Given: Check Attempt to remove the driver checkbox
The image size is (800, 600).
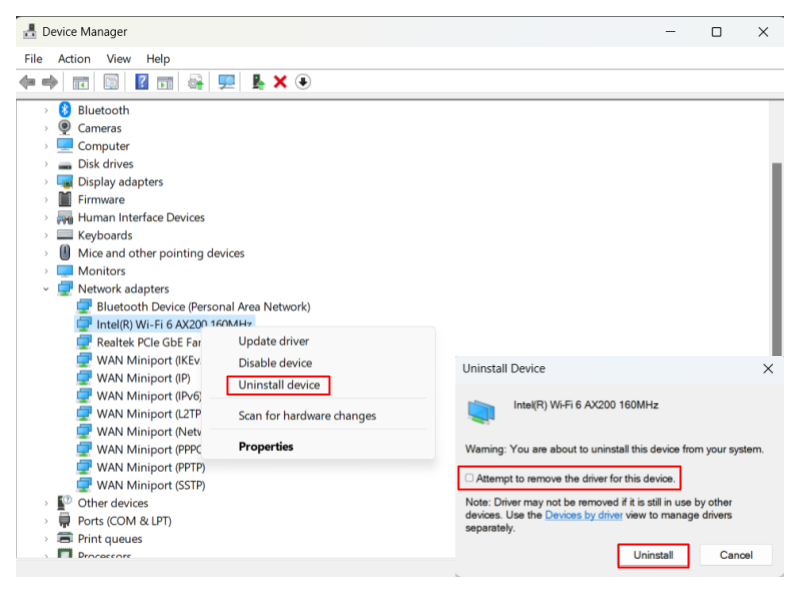Looking at the screenshot, I should pyautogui.click(x=469, y=478).
